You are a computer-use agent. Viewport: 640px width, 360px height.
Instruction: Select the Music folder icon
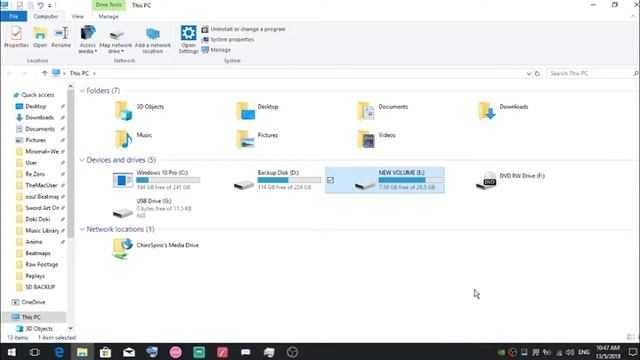(x=123, y=139)
